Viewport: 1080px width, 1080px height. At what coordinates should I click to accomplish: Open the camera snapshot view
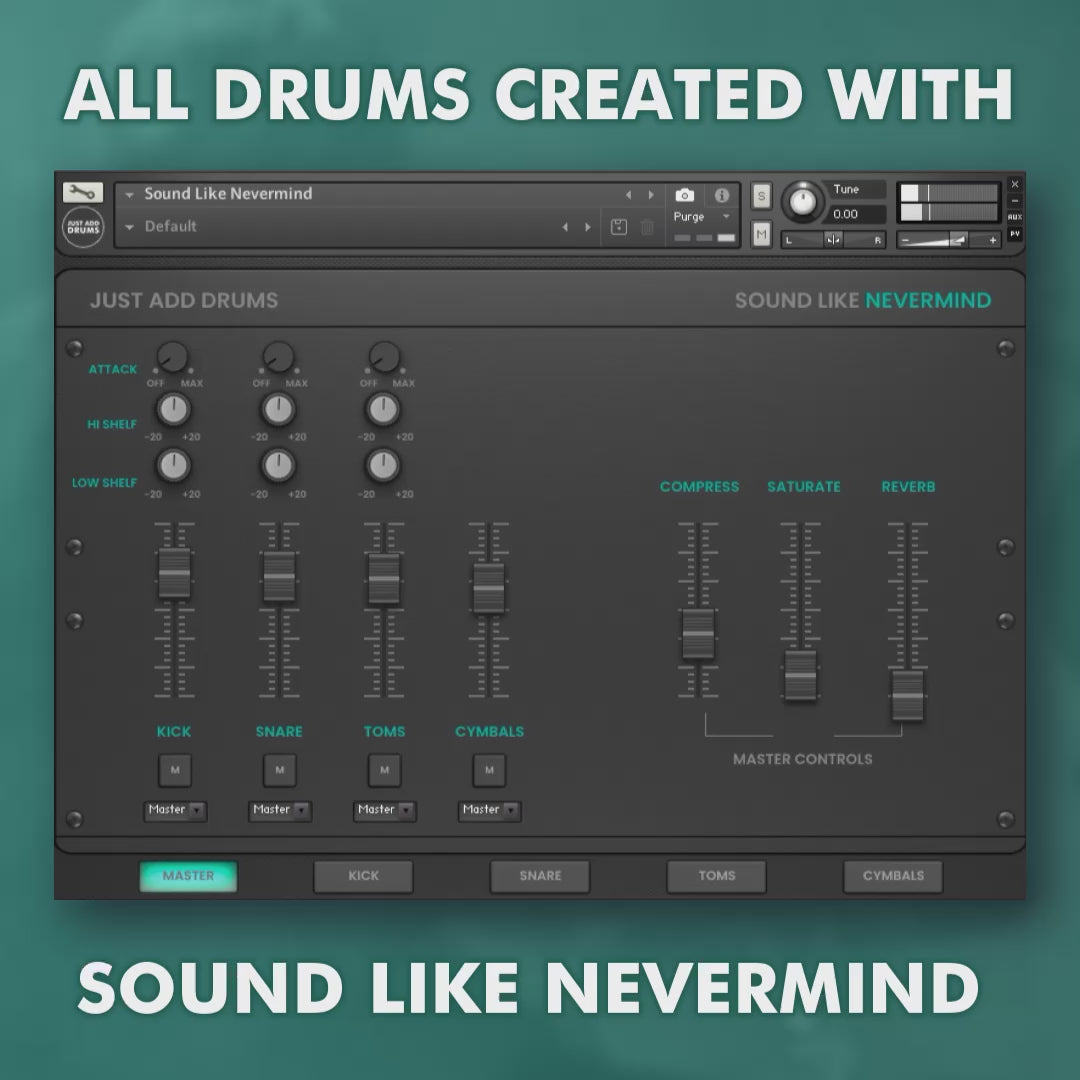tap(684, 195)
